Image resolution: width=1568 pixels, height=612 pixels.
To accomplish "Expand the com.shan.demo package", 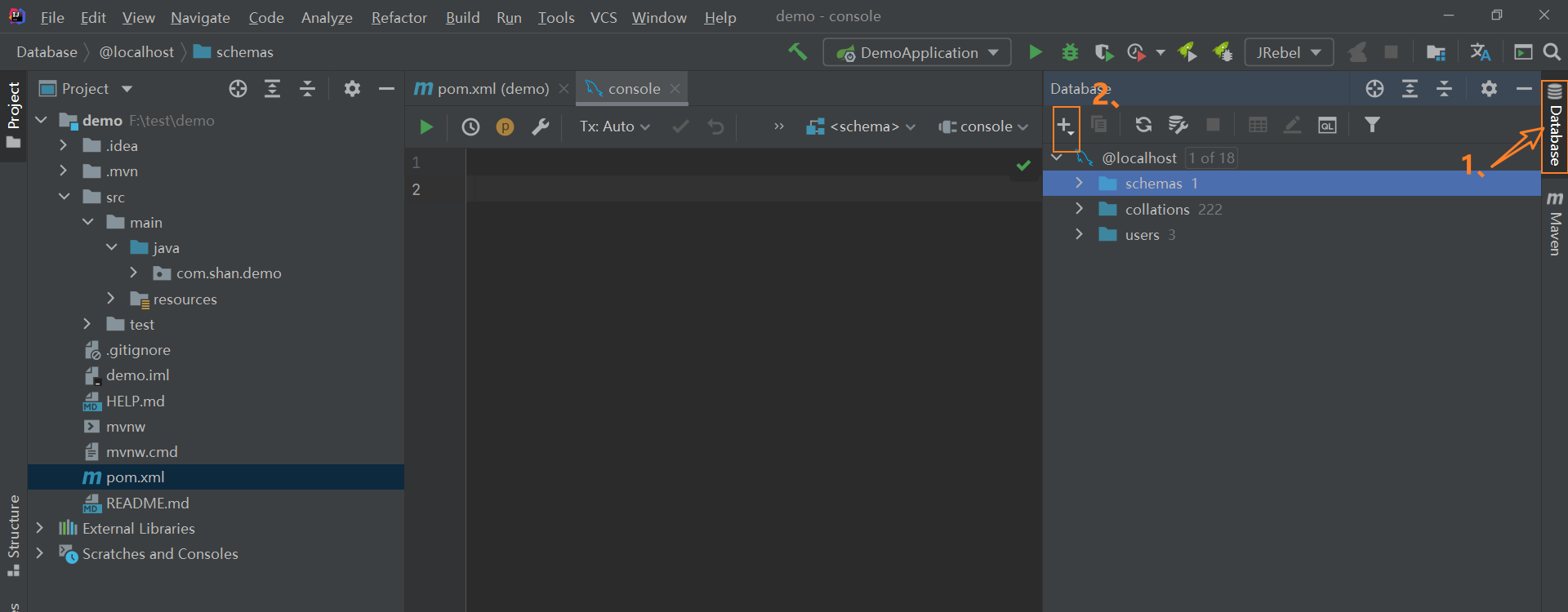I will pos(133,273).
